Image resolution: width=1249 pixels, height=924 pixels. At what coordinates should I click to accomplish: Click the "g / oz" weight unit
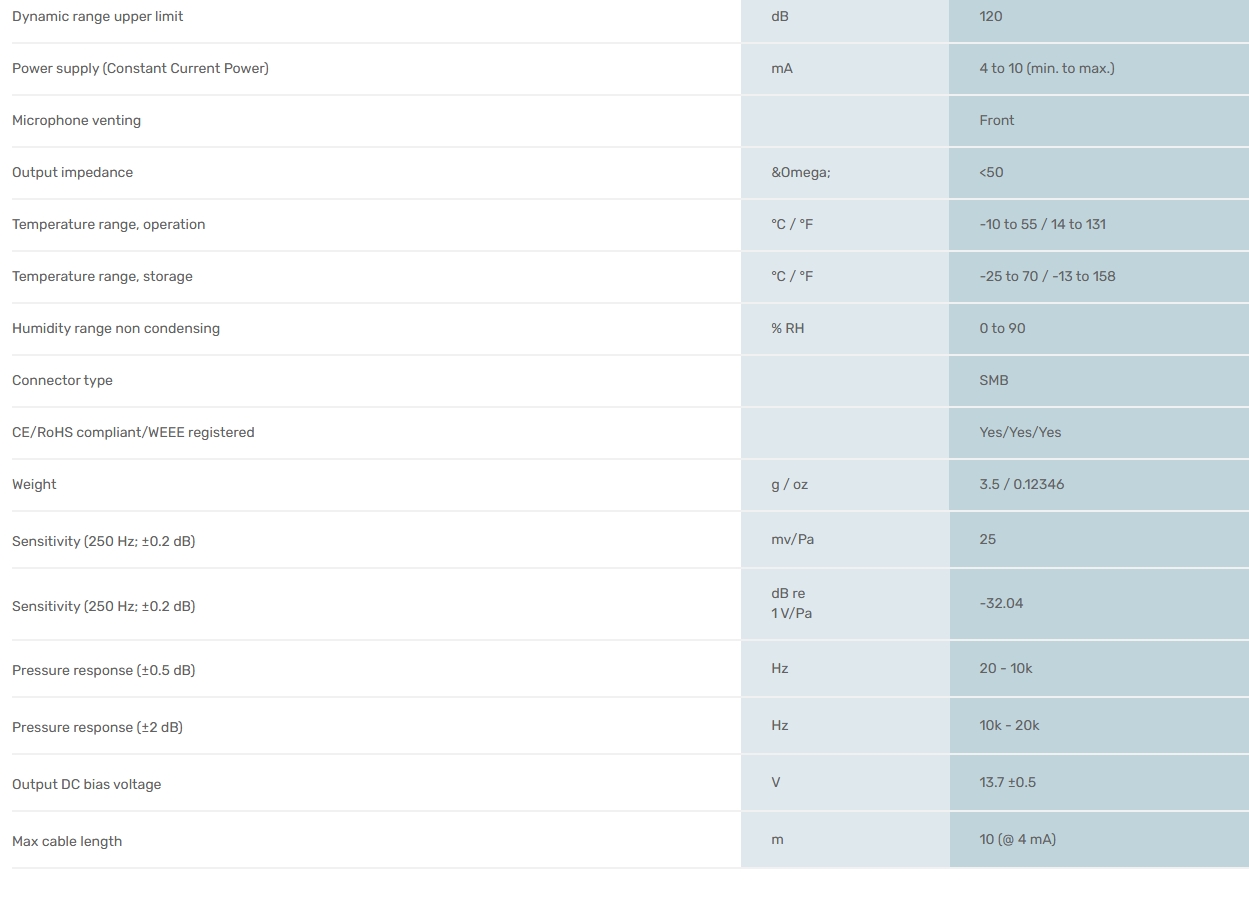(x=789, y=485)
